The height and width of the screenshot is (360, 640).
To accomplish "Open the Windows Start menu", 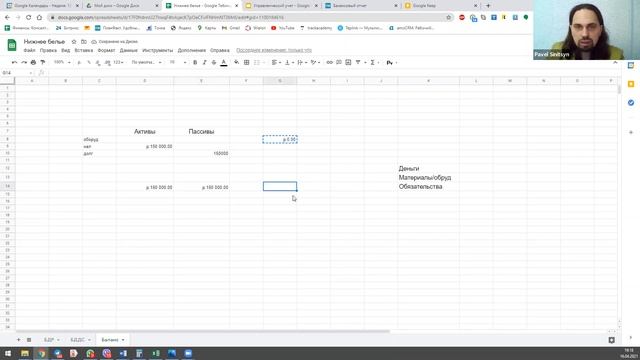I will 8,353.
